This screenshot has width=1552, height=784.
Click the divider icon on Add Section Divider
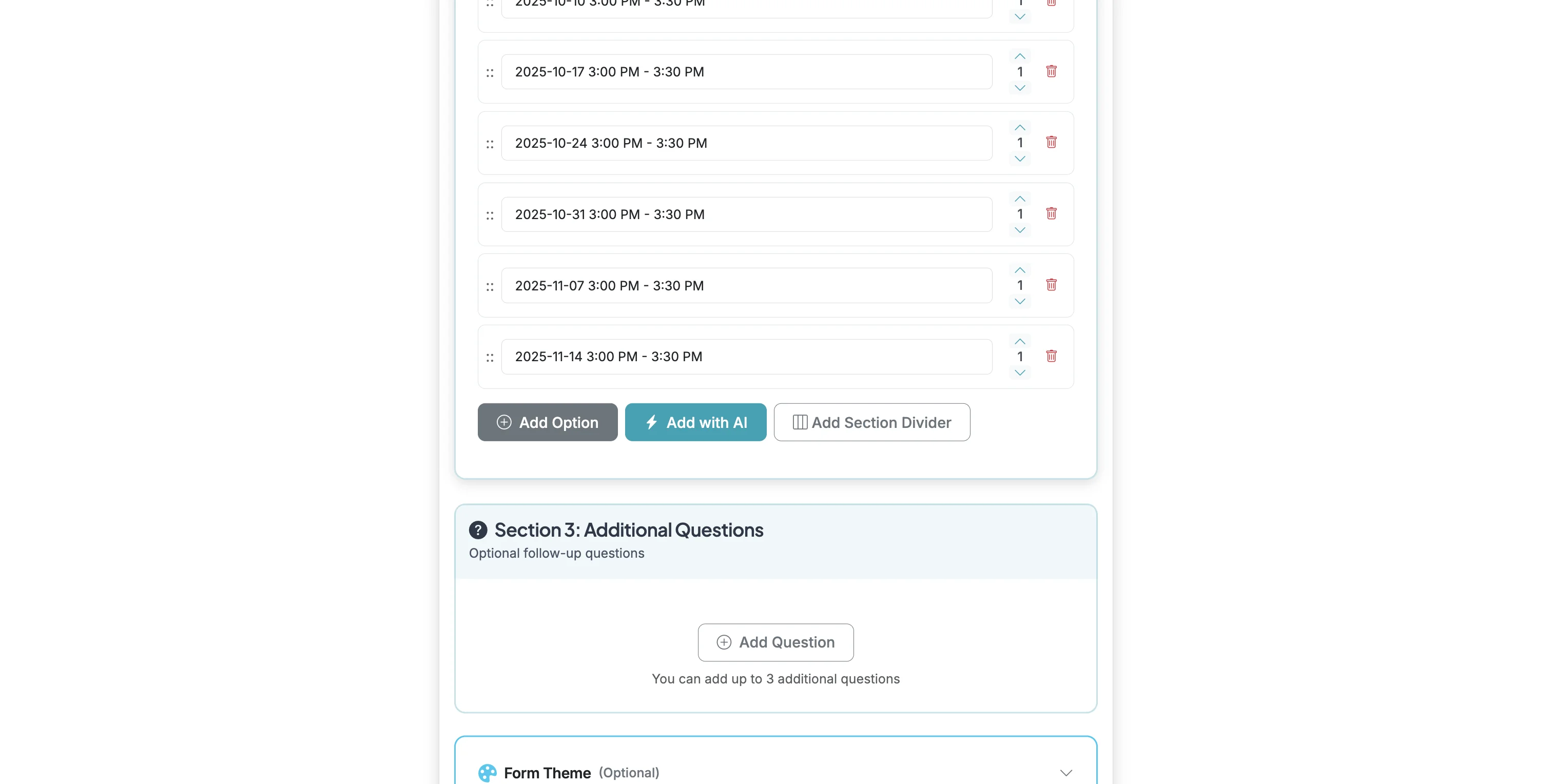[x=800, y=422]
